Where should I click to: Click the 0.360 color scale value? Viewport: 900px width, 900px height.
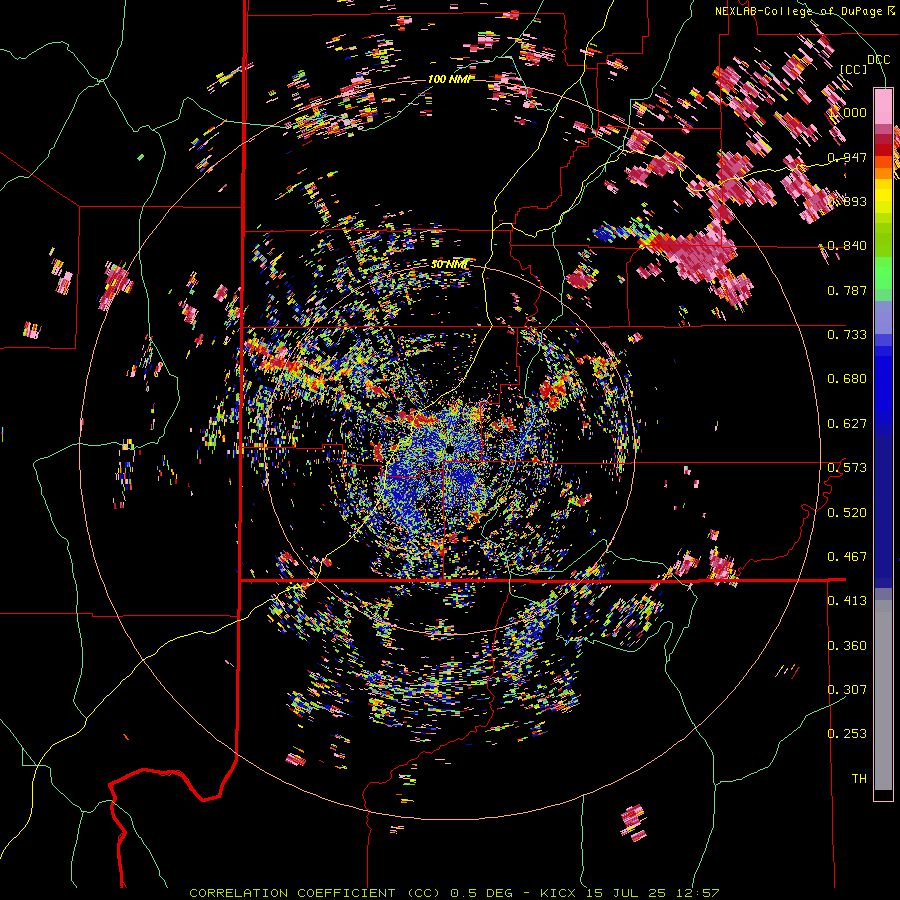847,646
